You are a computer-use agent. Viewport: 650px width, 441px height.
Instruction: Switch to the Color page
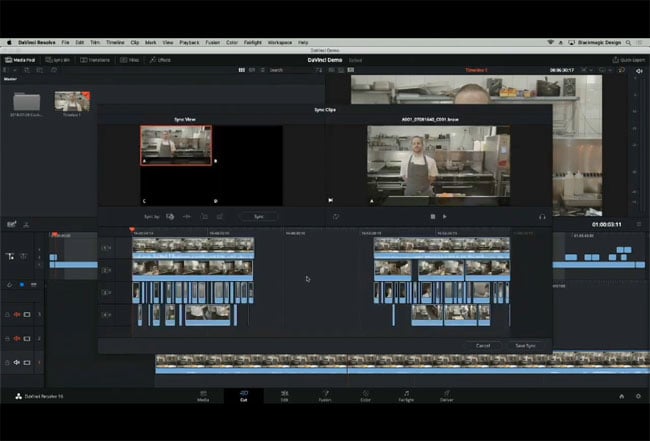(365, 396)
